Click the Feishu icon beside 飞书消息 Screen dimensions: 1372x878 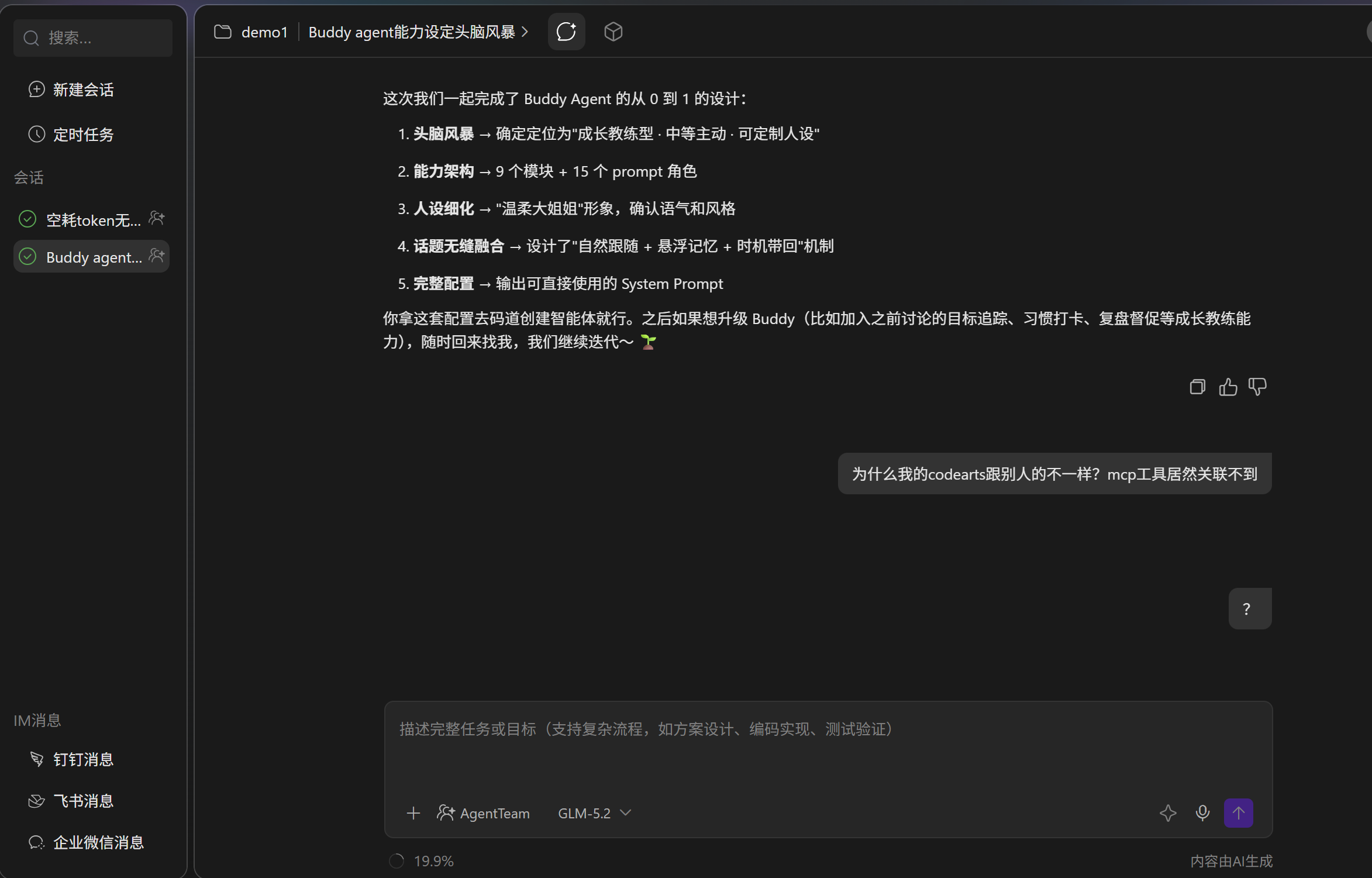click(37, 801)
